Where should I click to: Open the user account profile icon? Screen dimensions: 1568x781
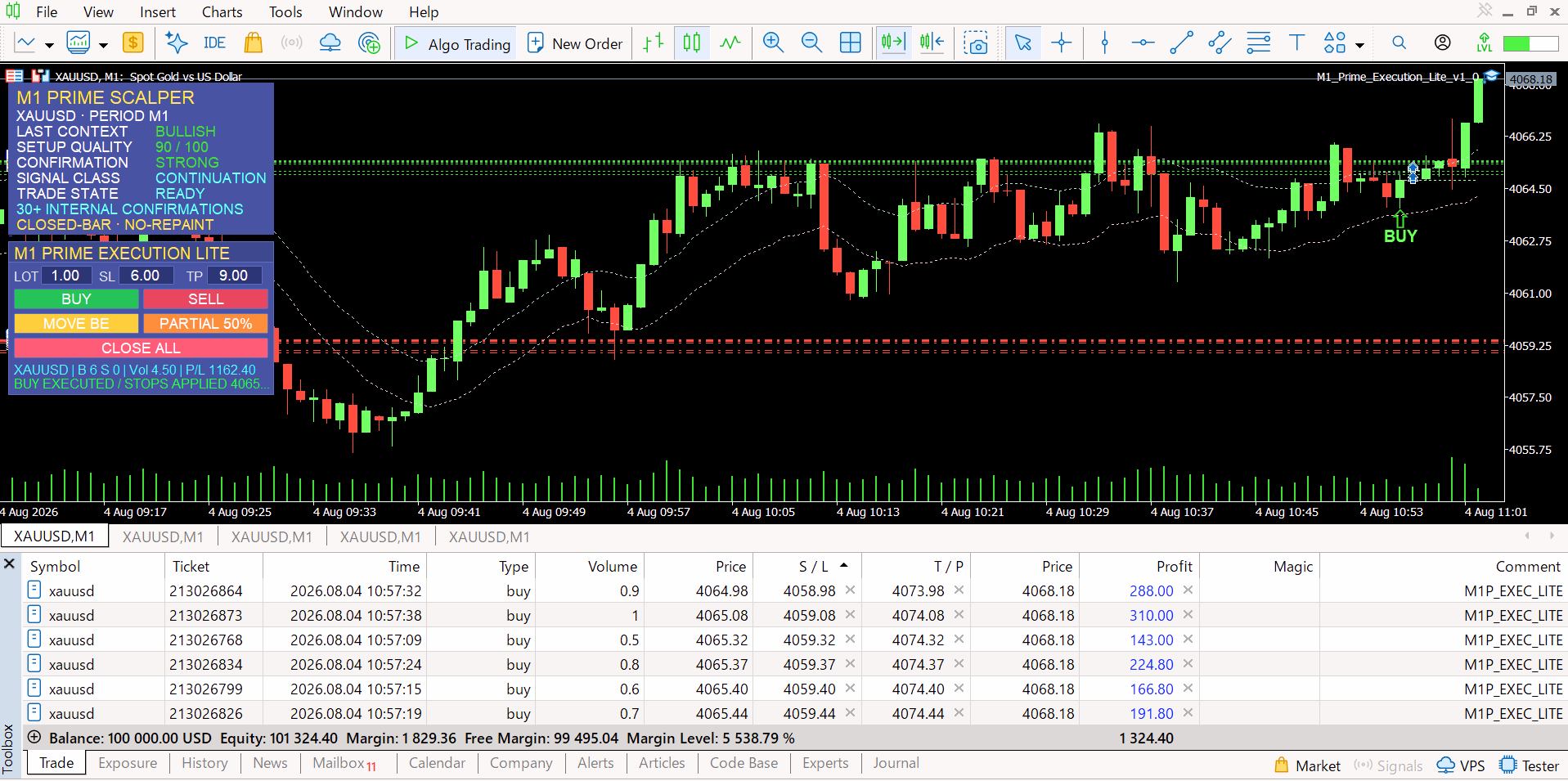pos(1443,43)
